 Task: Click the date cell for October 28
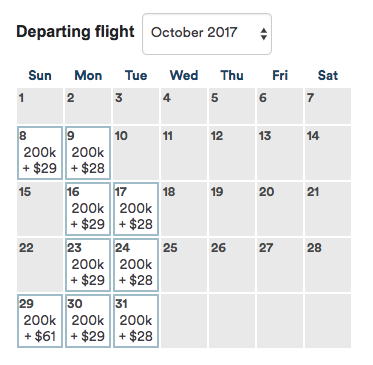[328, 265]
